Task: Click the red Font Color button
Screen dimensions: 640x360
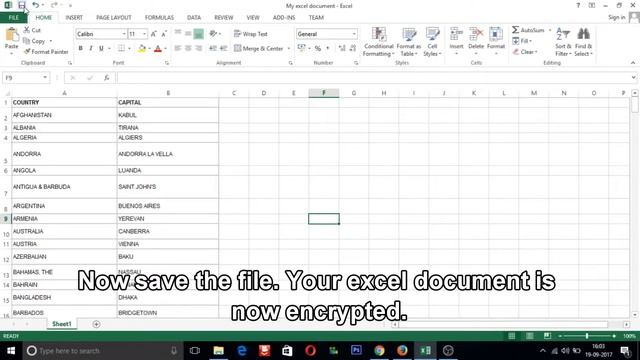Action: point(158,49)
